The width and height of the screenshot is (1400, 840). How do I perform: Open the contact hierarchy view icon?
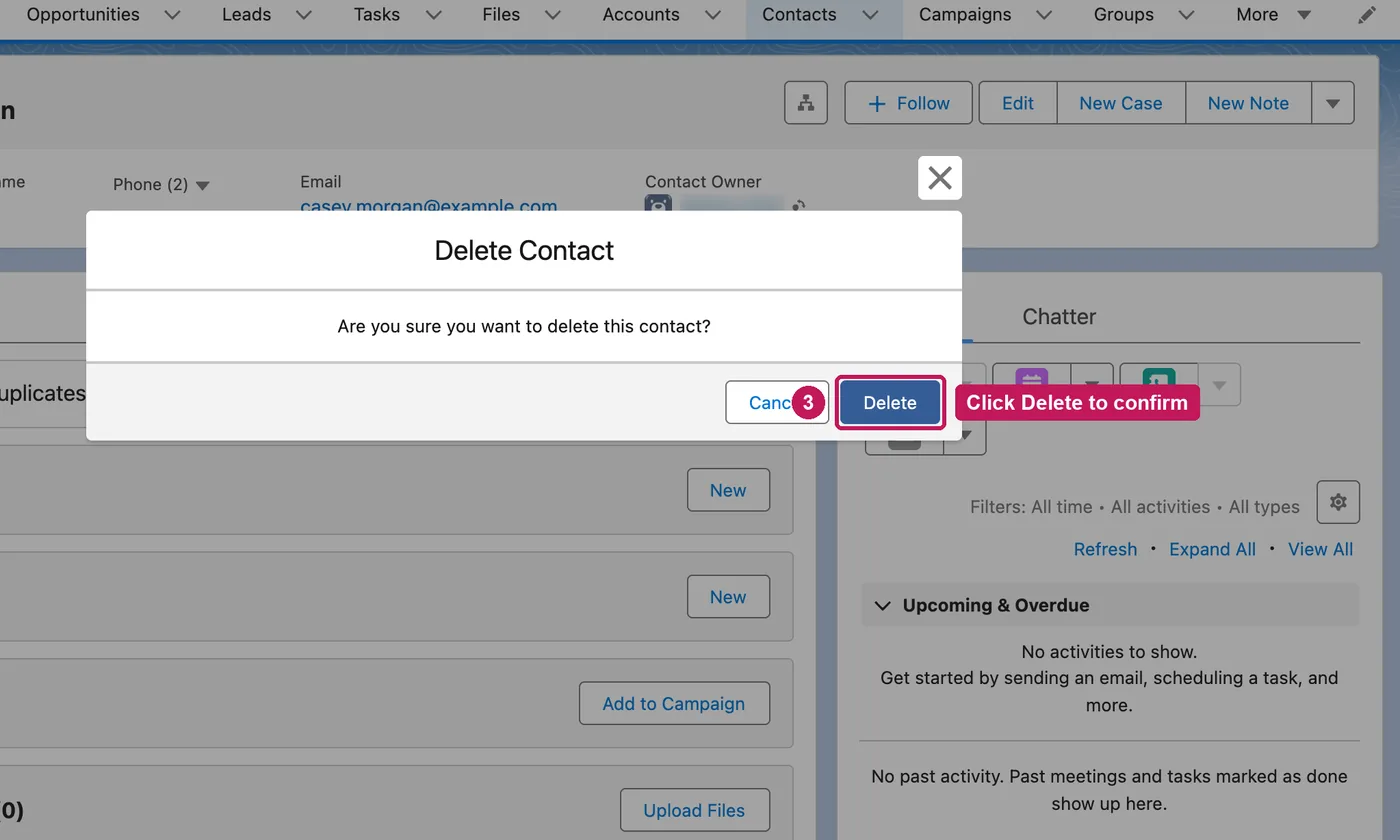tap(806, 103)
